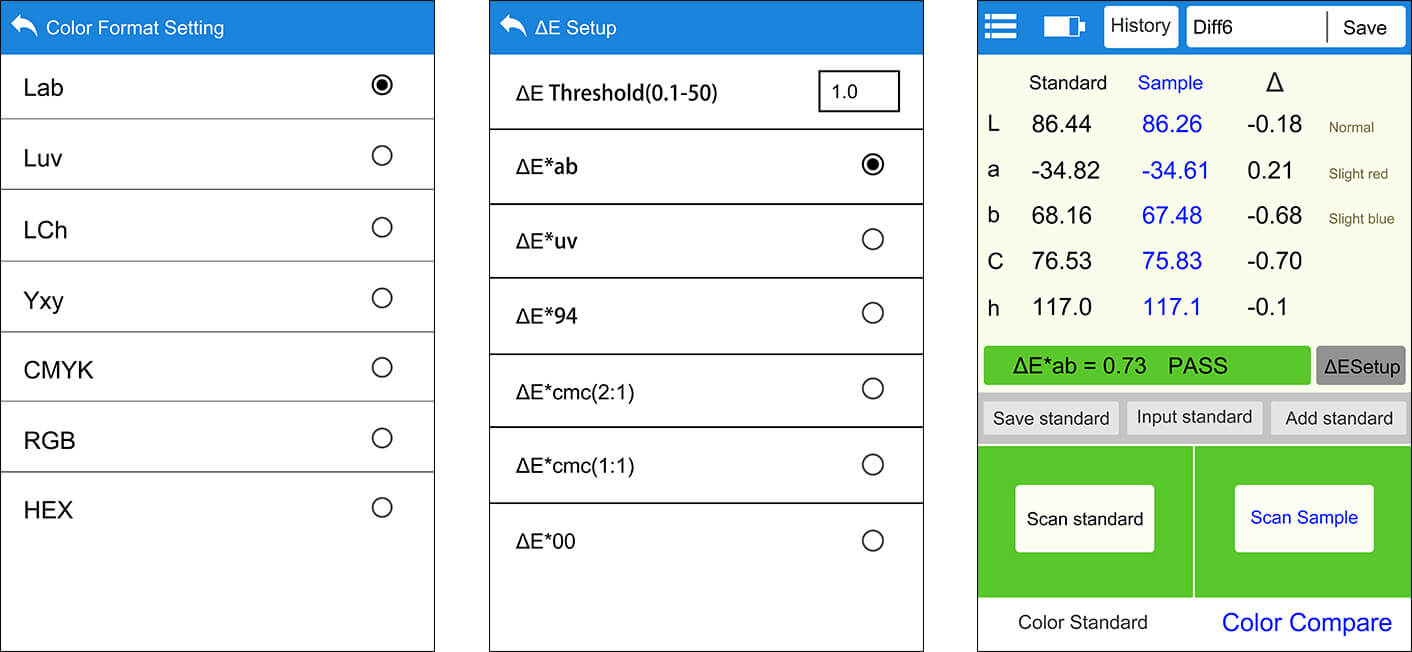Click the Color Format Setting title

click(135, 28)
